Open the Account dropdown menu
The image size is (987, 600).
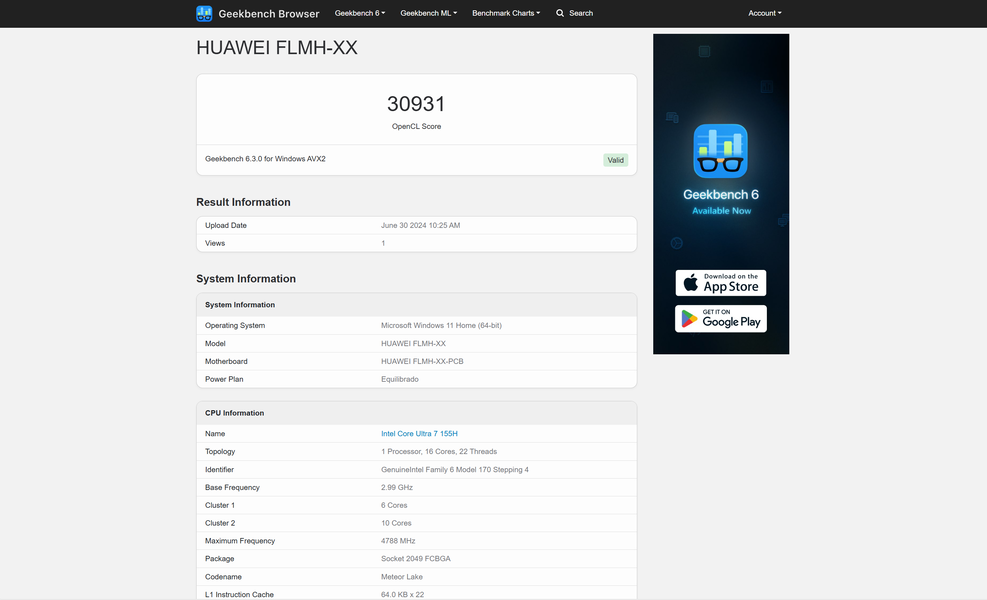click(765, 13)
